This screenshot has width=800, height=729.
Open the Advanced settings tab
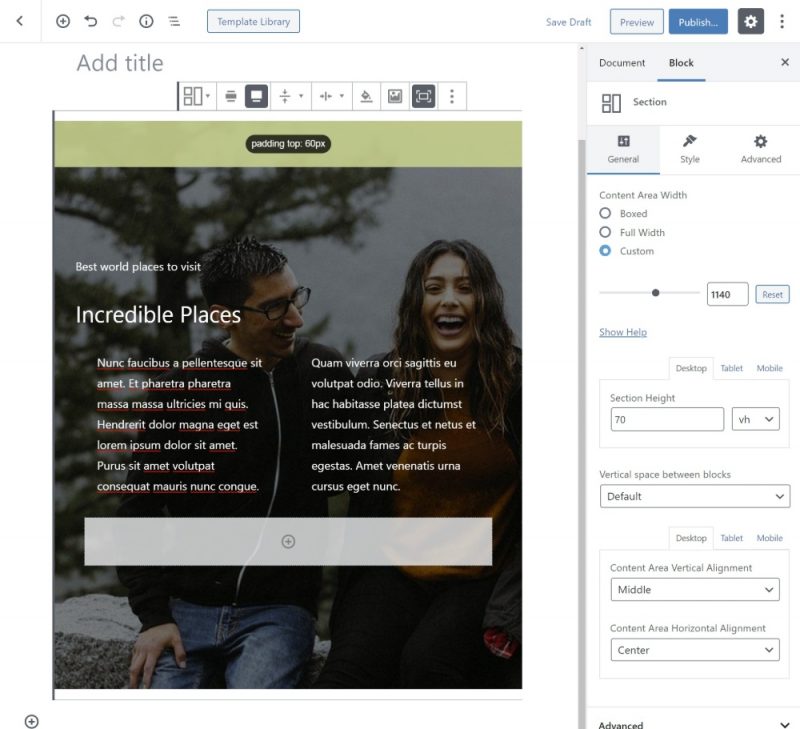click(x=761, y=149)
